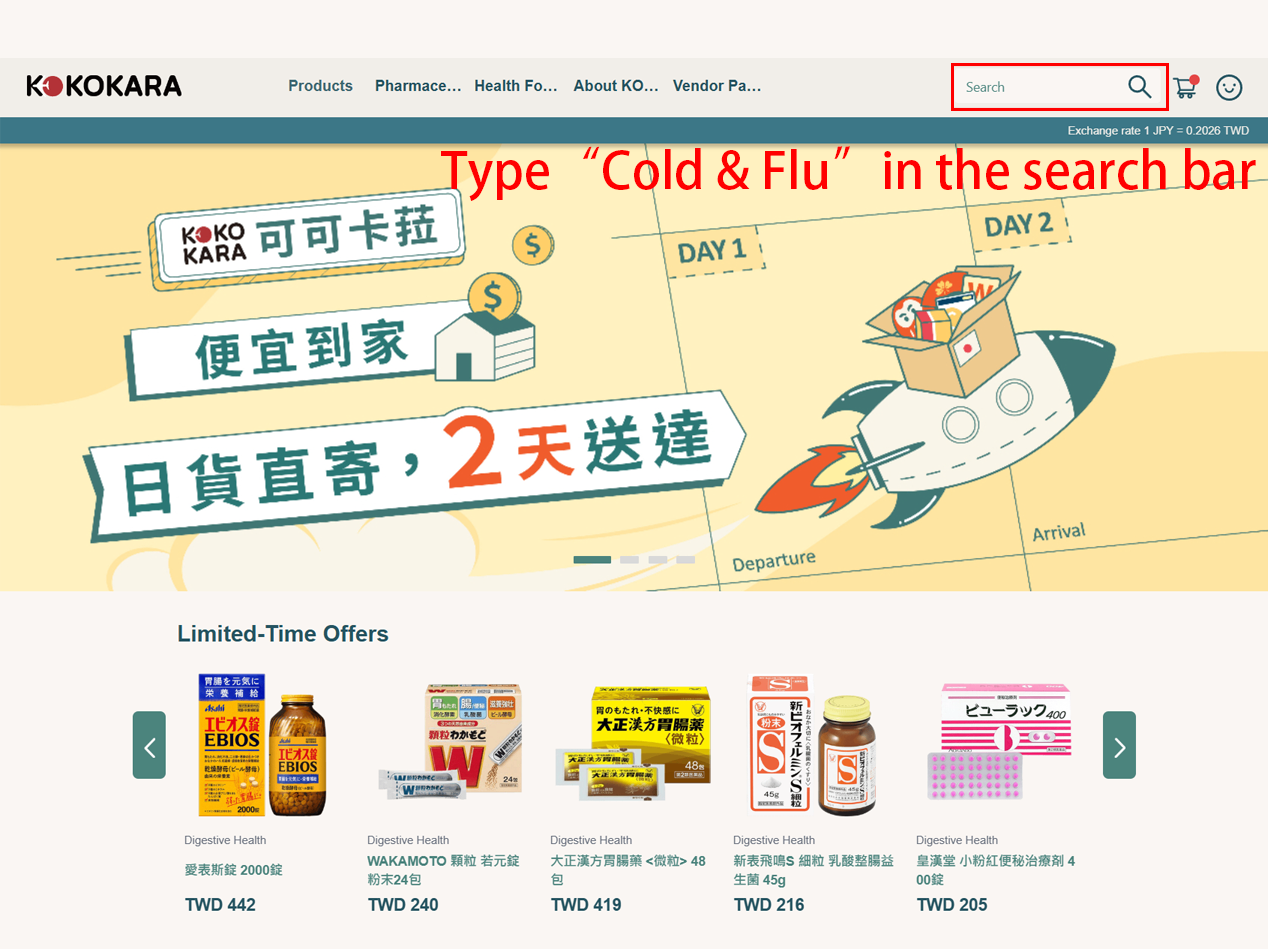This screenshot has height=949, width=1268.
Task: Switch to the second banner slide indicator
Action: coord(629,560)
